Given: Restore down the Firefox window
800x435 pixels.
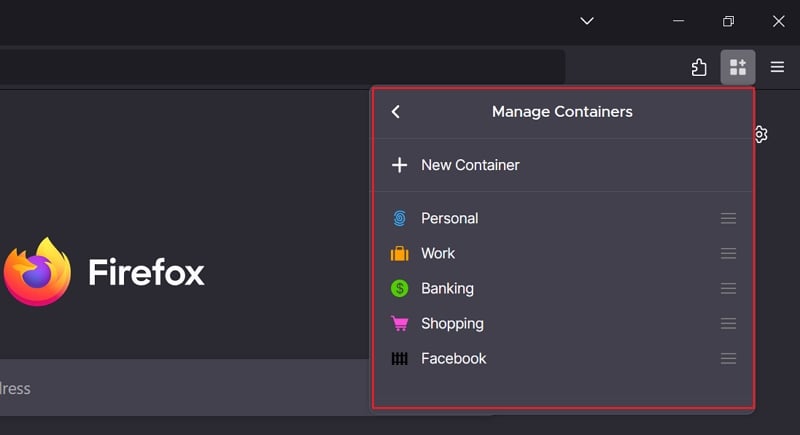Looking at the screenshot, I should tap(728, 21).
